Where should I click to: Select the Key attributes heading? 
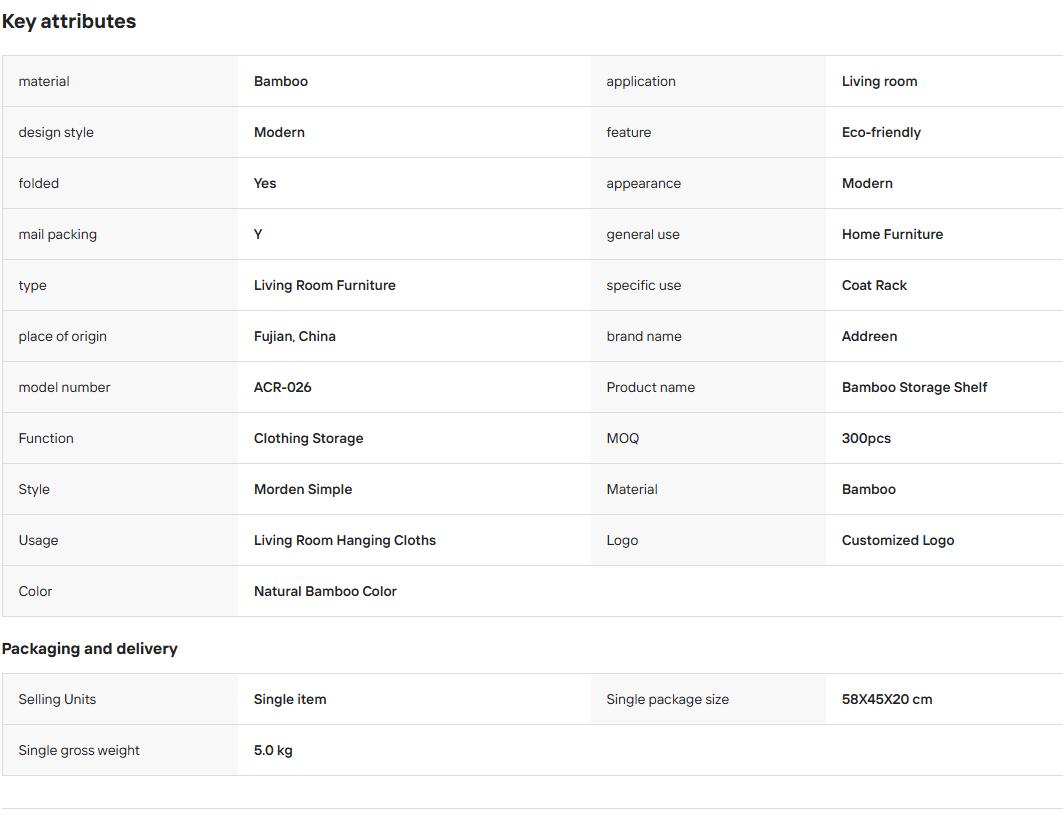tap(68, 22)
